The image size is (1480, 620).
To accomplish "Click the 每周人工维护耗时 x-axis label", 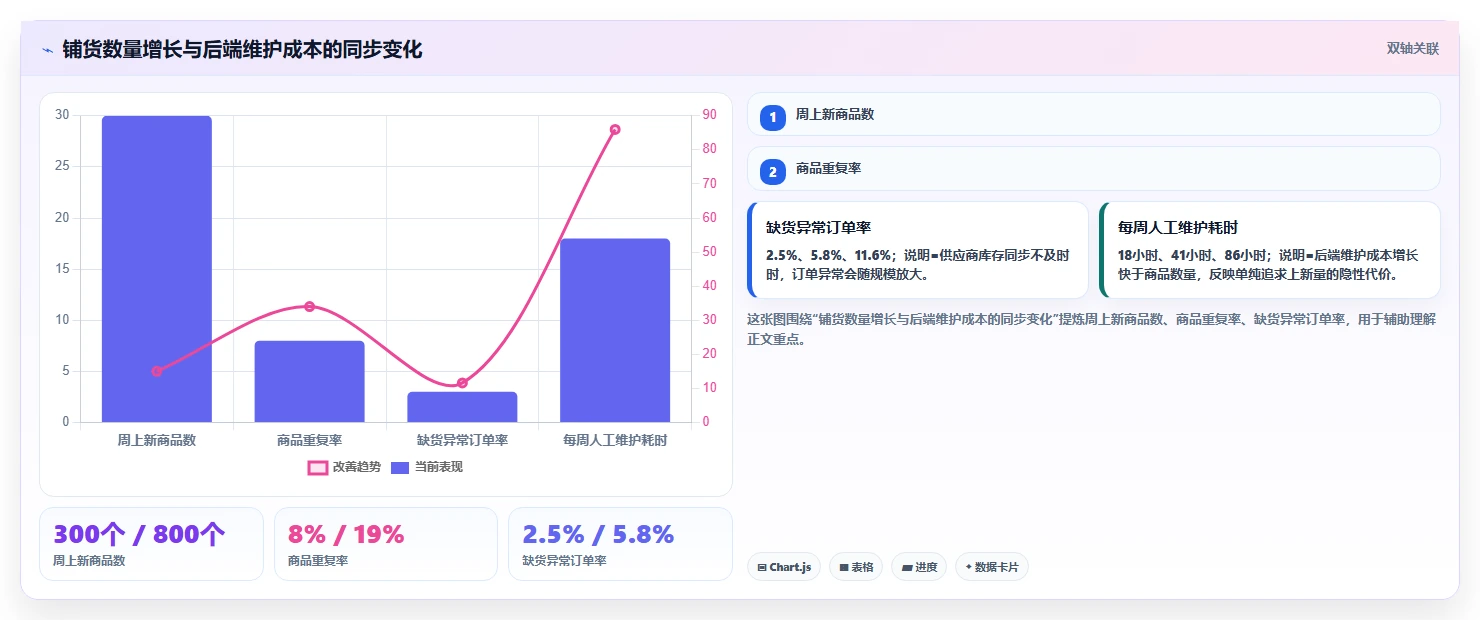I will (x=615, y=440).
